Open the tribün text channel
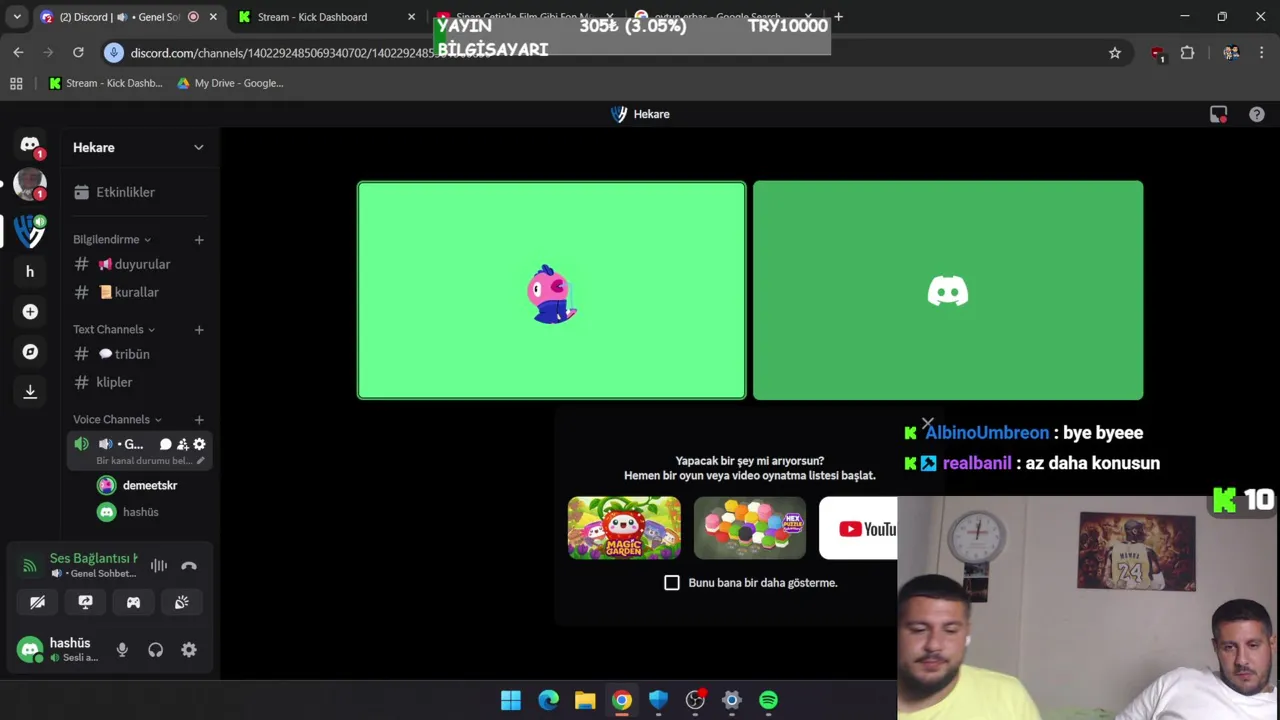The height and width of the screenshot is (720, 1280). pos(139,354)
